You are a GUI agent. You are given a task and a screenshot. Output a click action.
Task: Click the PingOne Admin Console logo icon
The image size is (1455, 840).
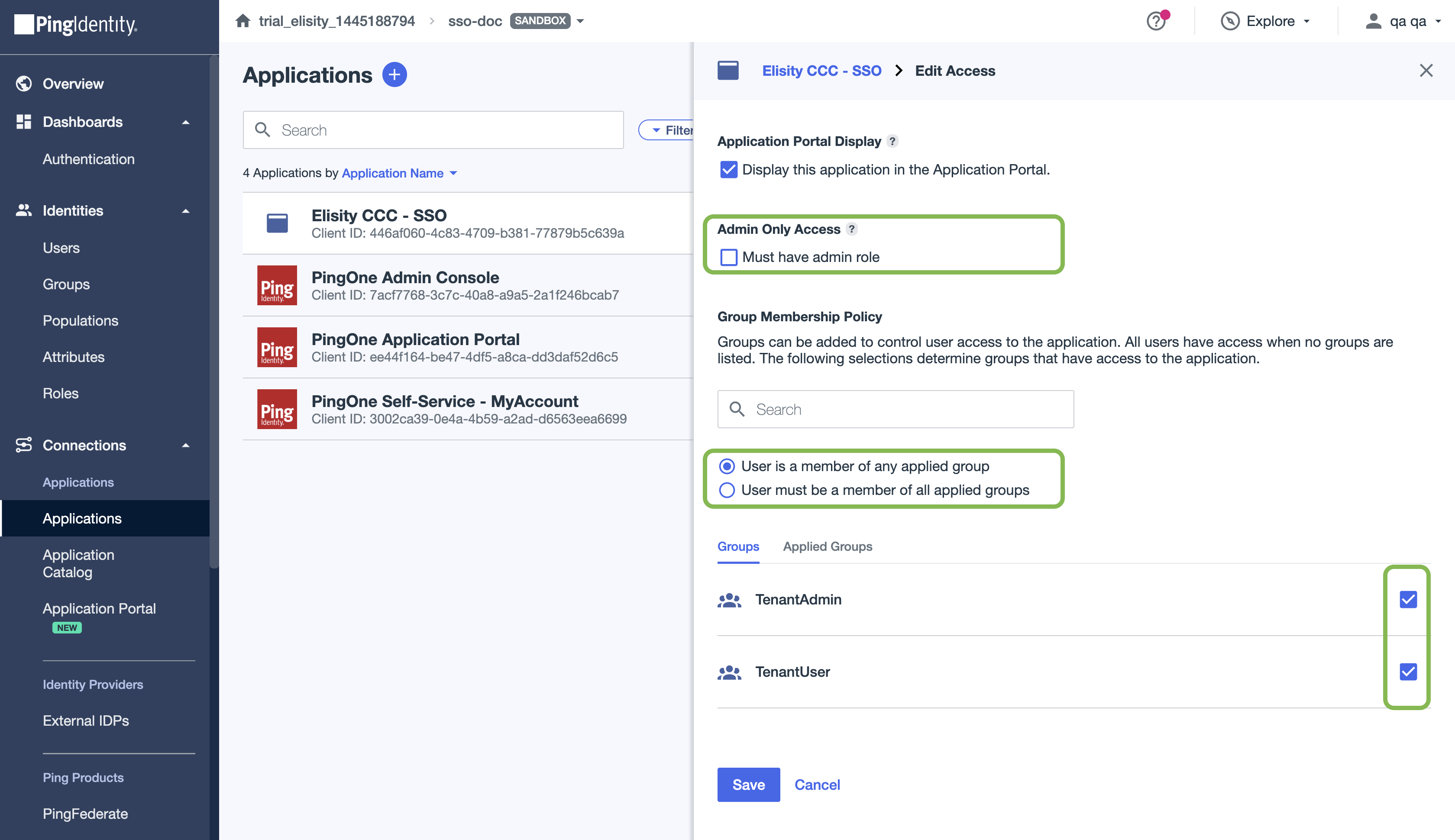click(277, 285)
